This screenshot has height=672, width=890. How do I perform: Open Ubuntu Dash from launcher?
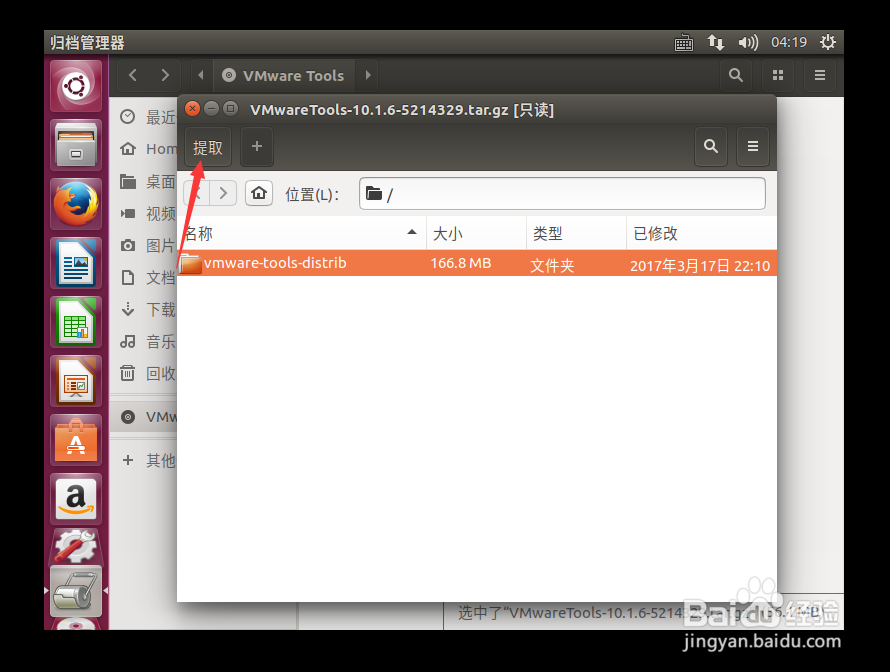click(x=76, y=86)
